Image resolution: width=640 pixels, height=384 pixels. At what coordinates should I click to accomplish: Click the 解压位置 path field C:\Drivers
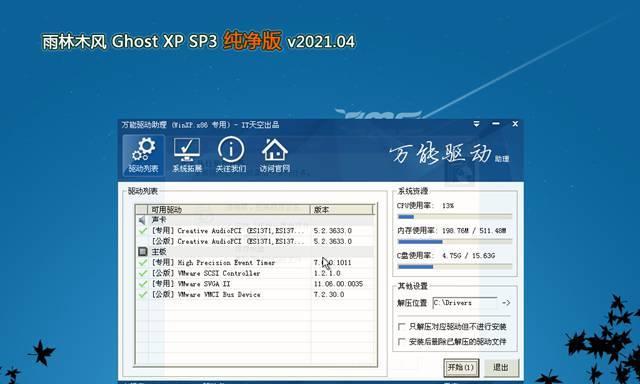(x=465, y=303)
